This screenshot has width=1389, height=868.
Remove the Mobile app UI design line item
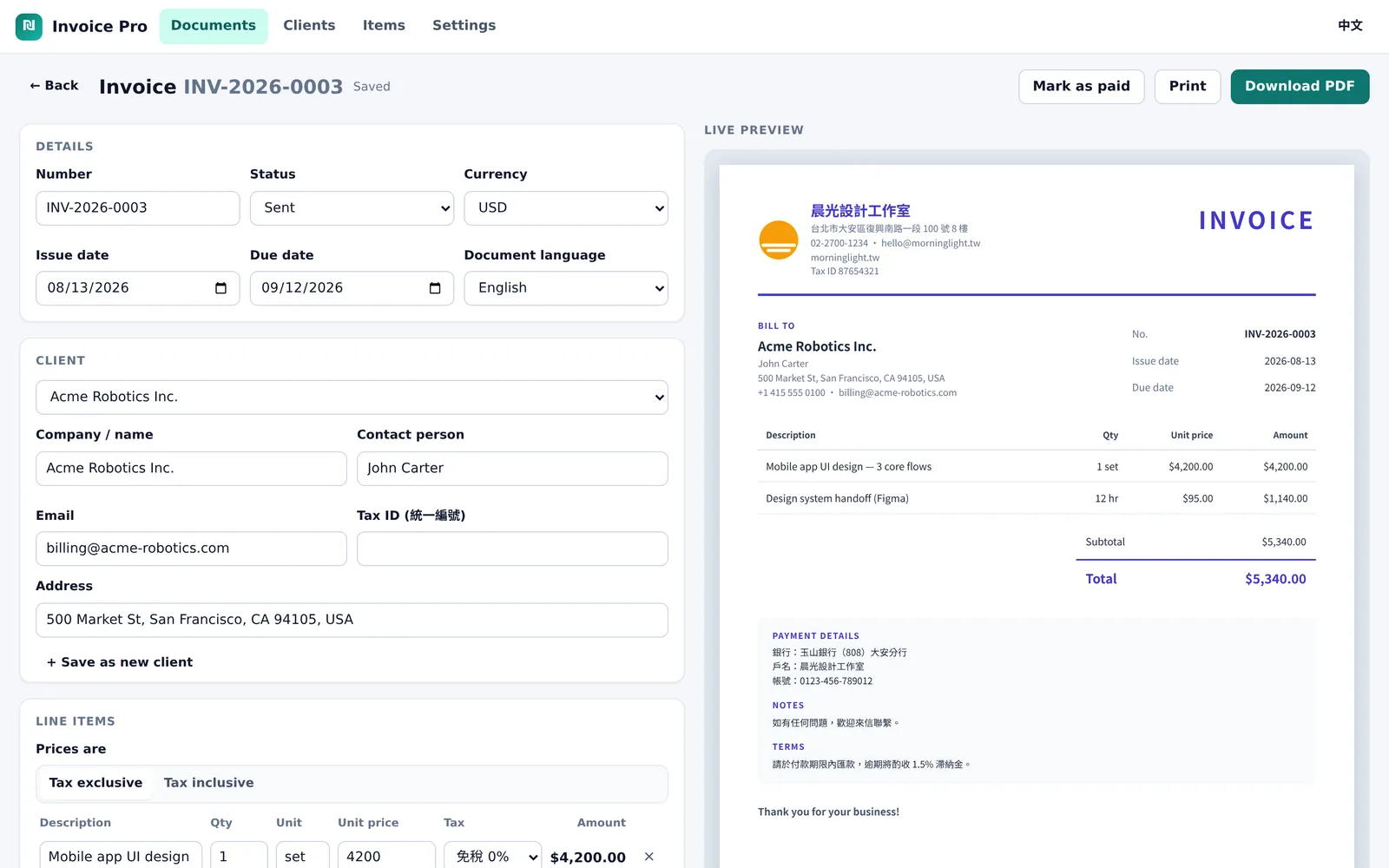pos(648,857)
